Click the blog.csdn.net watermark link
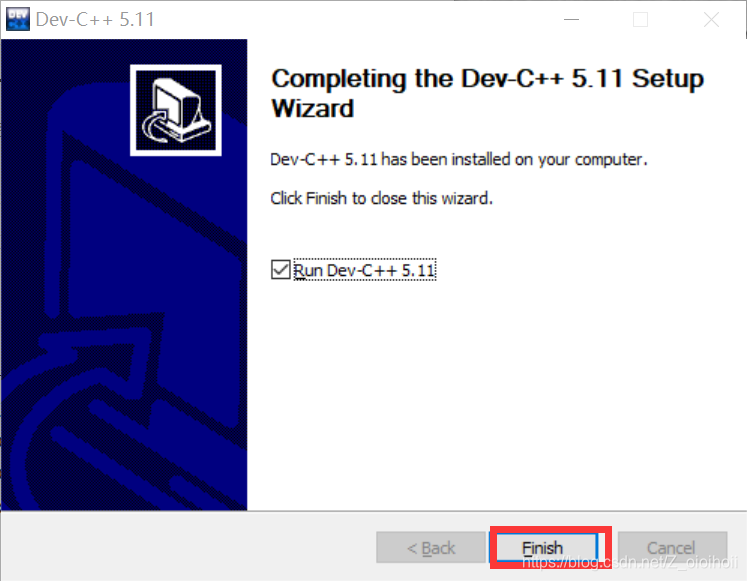 630,563
